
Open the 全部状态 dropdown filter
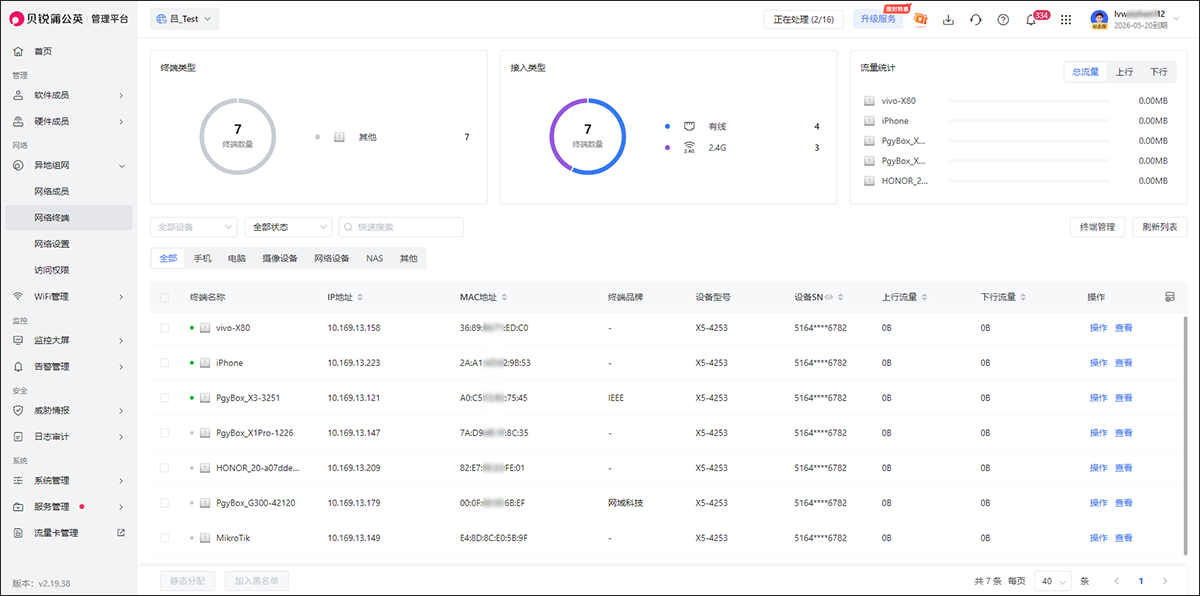287,226
